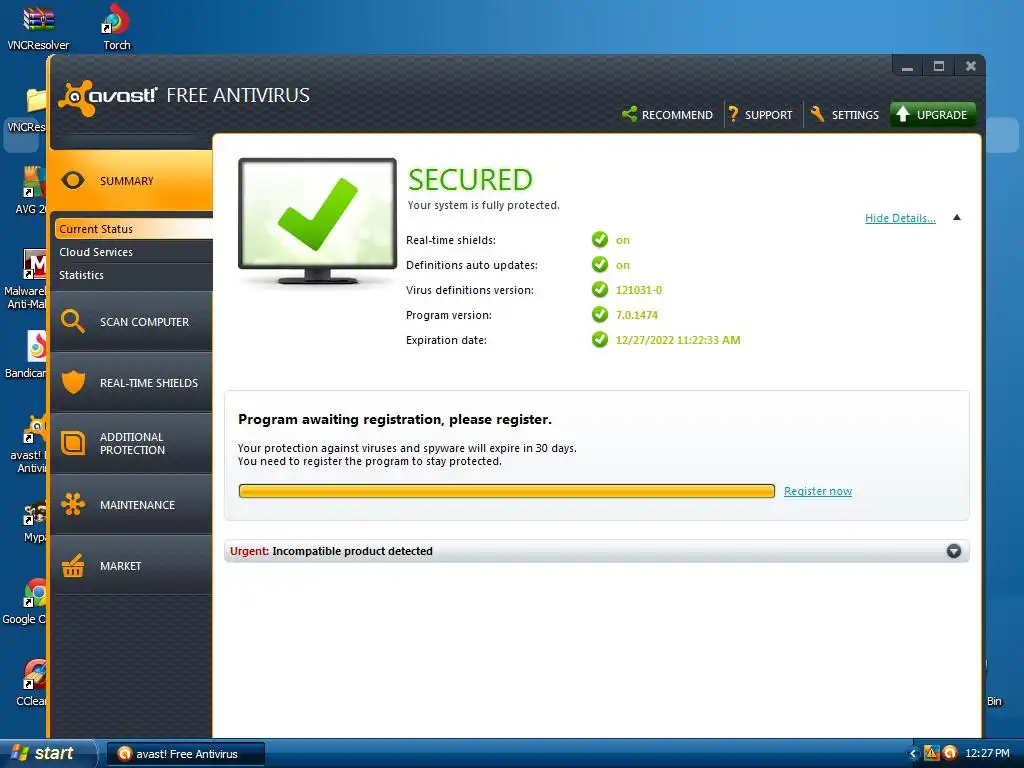The height and width of the screenshot is (768, 1024).
Task: Click the avast tray icon in system tray
Action: click(950, 753)
